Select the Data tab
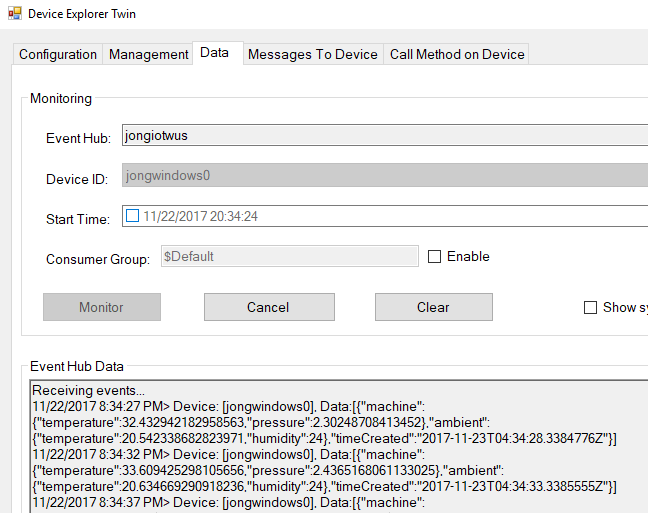The image size is (648, 513). click(214, 52)
